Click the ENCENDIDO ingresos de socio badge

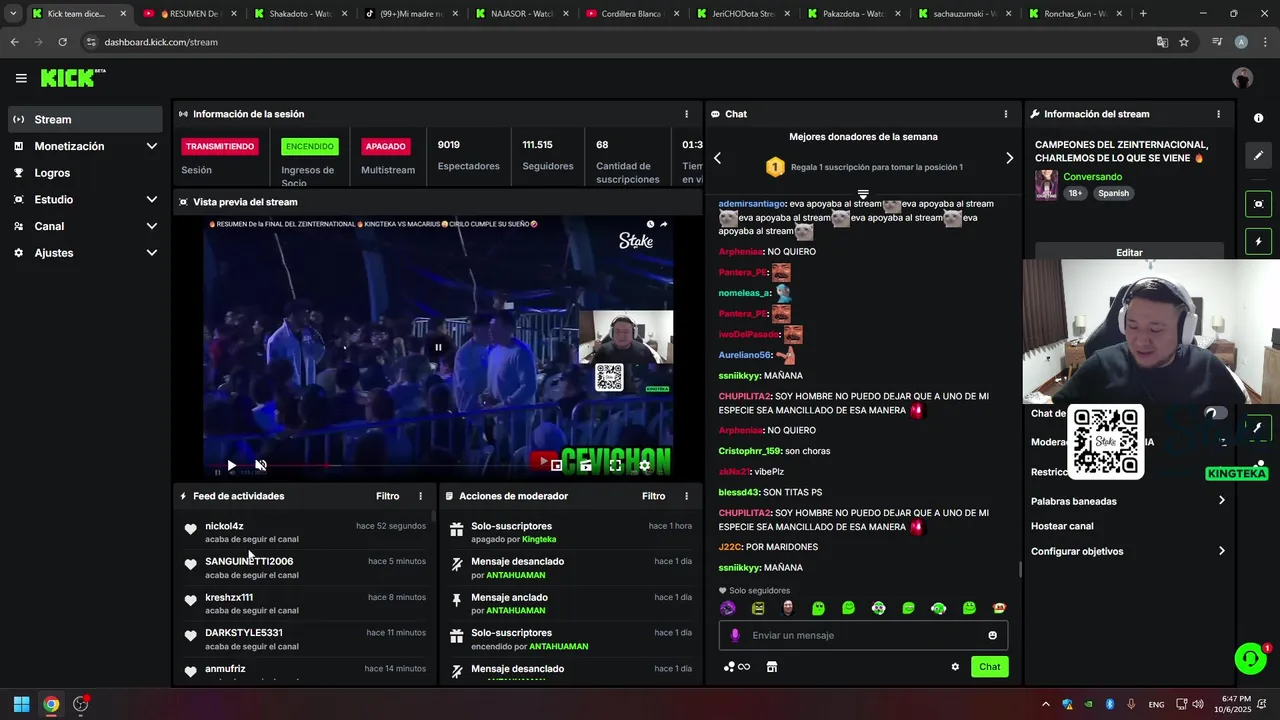(310, 146)
